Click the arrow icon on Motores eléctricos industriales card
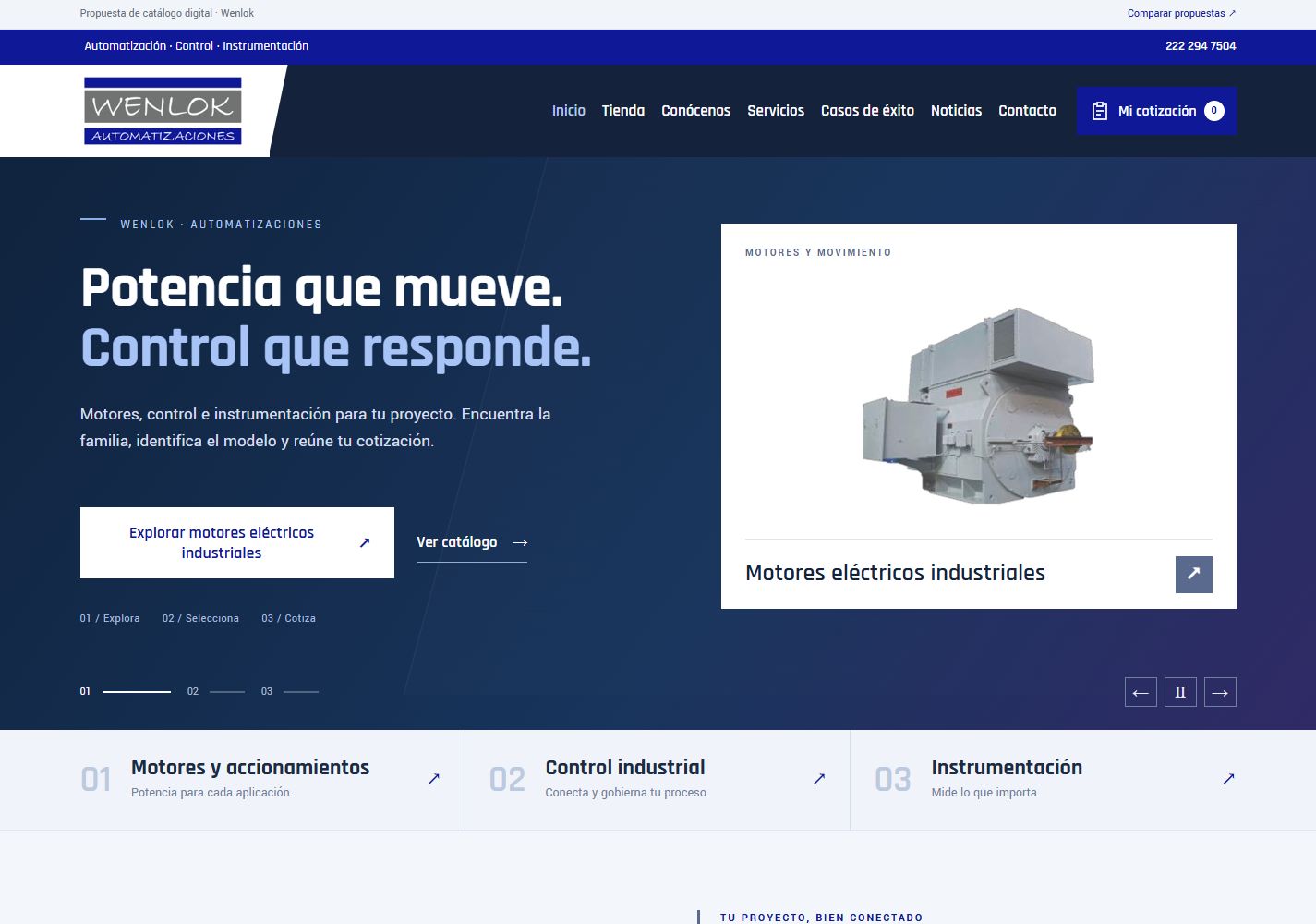Screen dimensions: 1316x924 1193,574
